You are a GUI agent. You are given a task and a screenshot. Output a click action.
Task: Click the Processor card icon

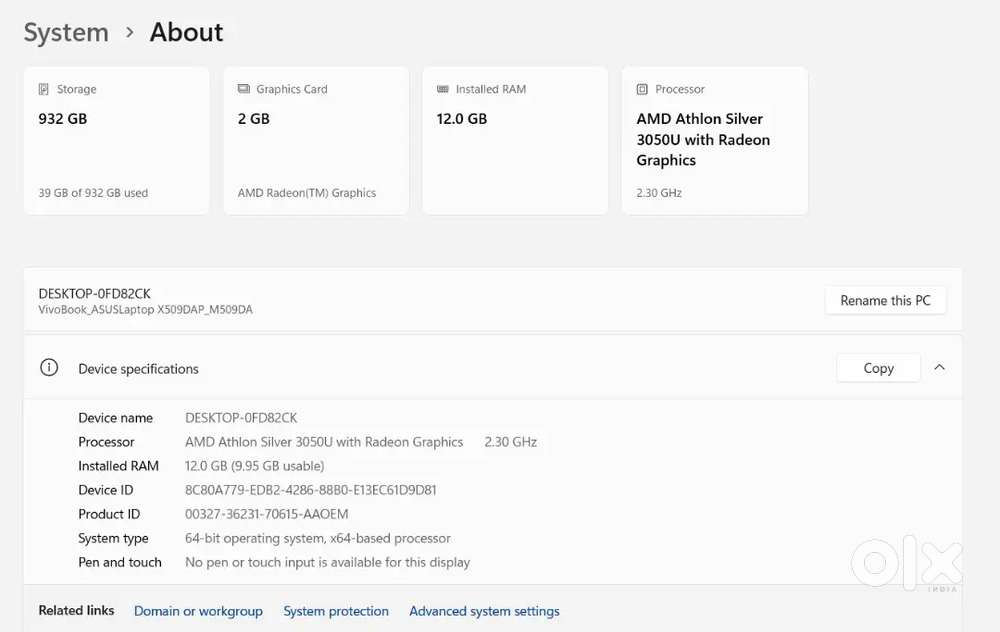coord(642,89)
